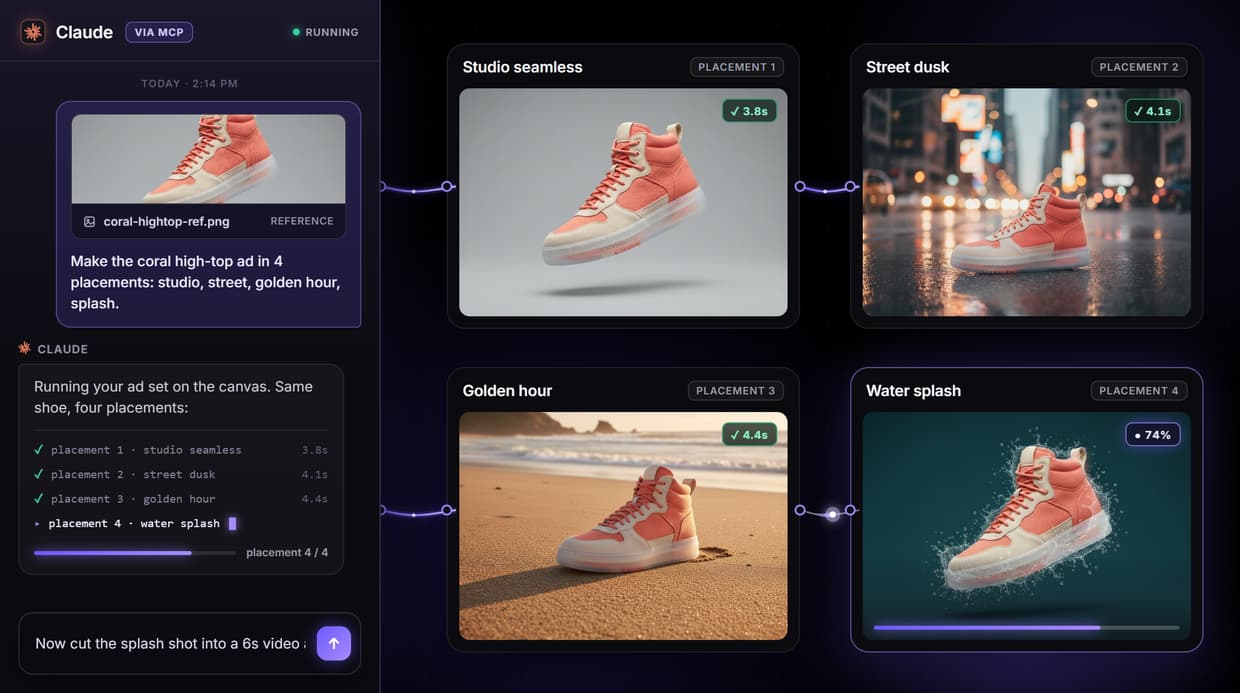Image resolution: width=1240 pixels, height=693 pixels.
Task: Click the VIA MCP badge
Action: point(159,32)
